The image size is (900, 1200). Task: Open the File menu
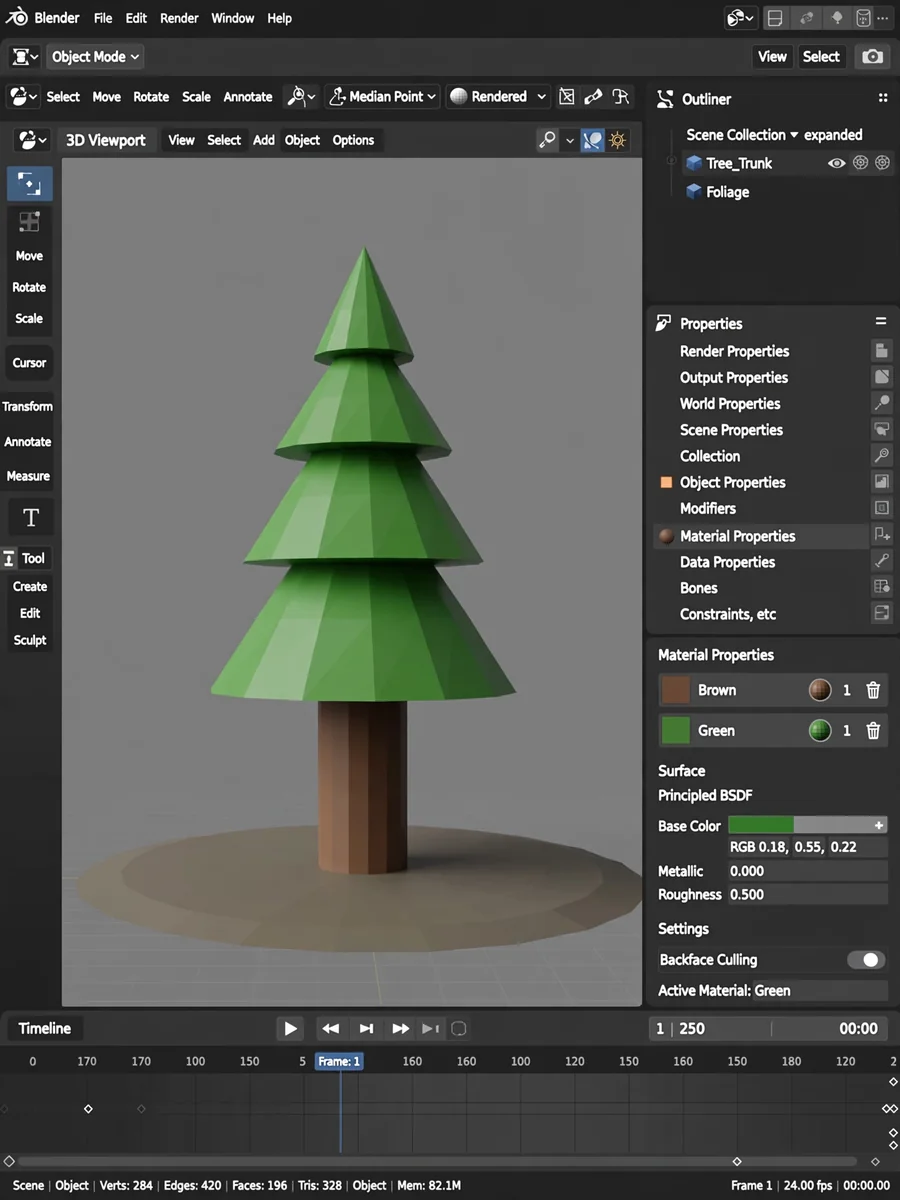point(103,18)
